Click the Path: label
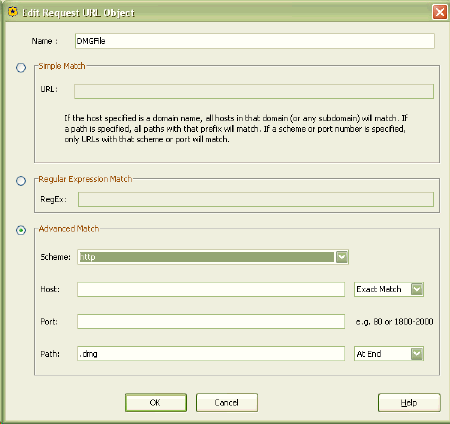 (50, 354)
